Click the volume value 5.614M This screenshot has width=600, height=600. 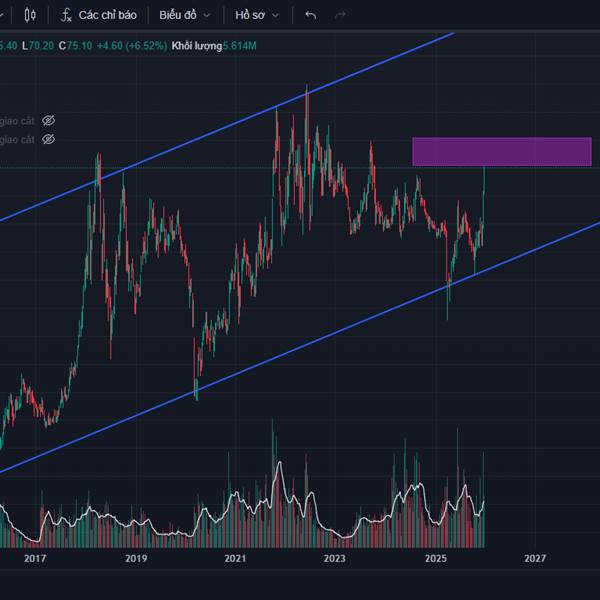240,46
